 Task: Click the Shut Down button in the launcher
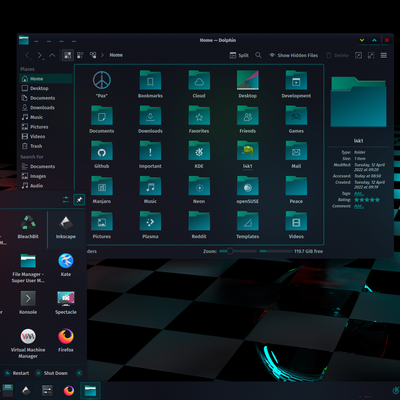[x=52, y=373]
